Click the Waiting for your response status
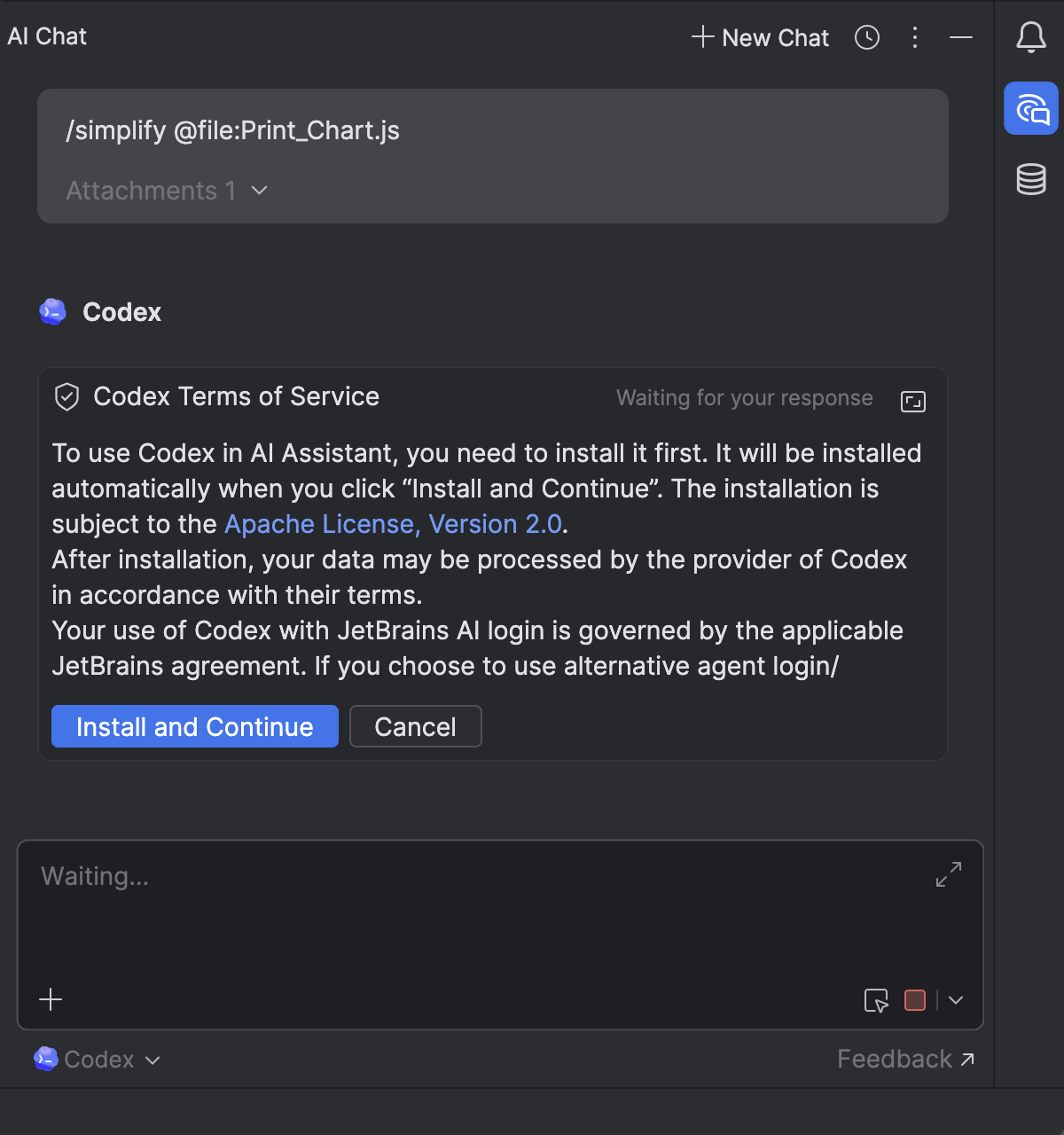Image resolution: width=1064 pixels, height=1135 pixels. [745, 398]
